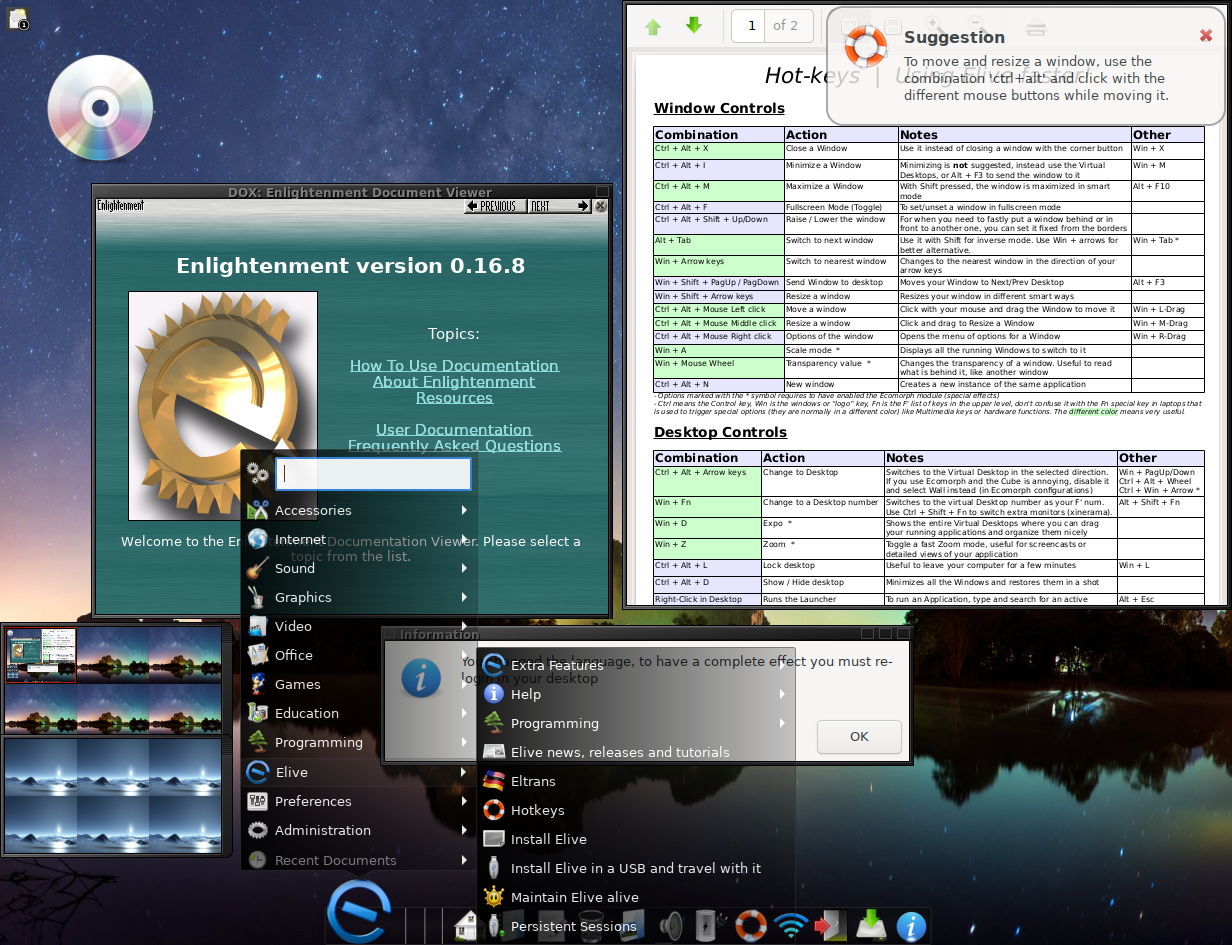This screenshot has height=945, width=1232.
Task: Open Internet via its globe icon
Action: [x=258, y=539]
